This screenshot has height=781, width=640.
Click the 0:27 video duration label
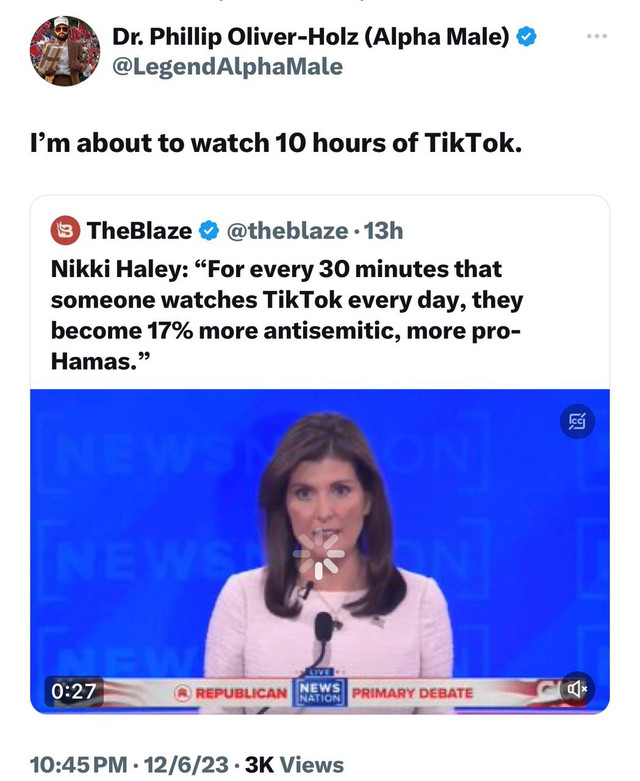click(75, 689)
